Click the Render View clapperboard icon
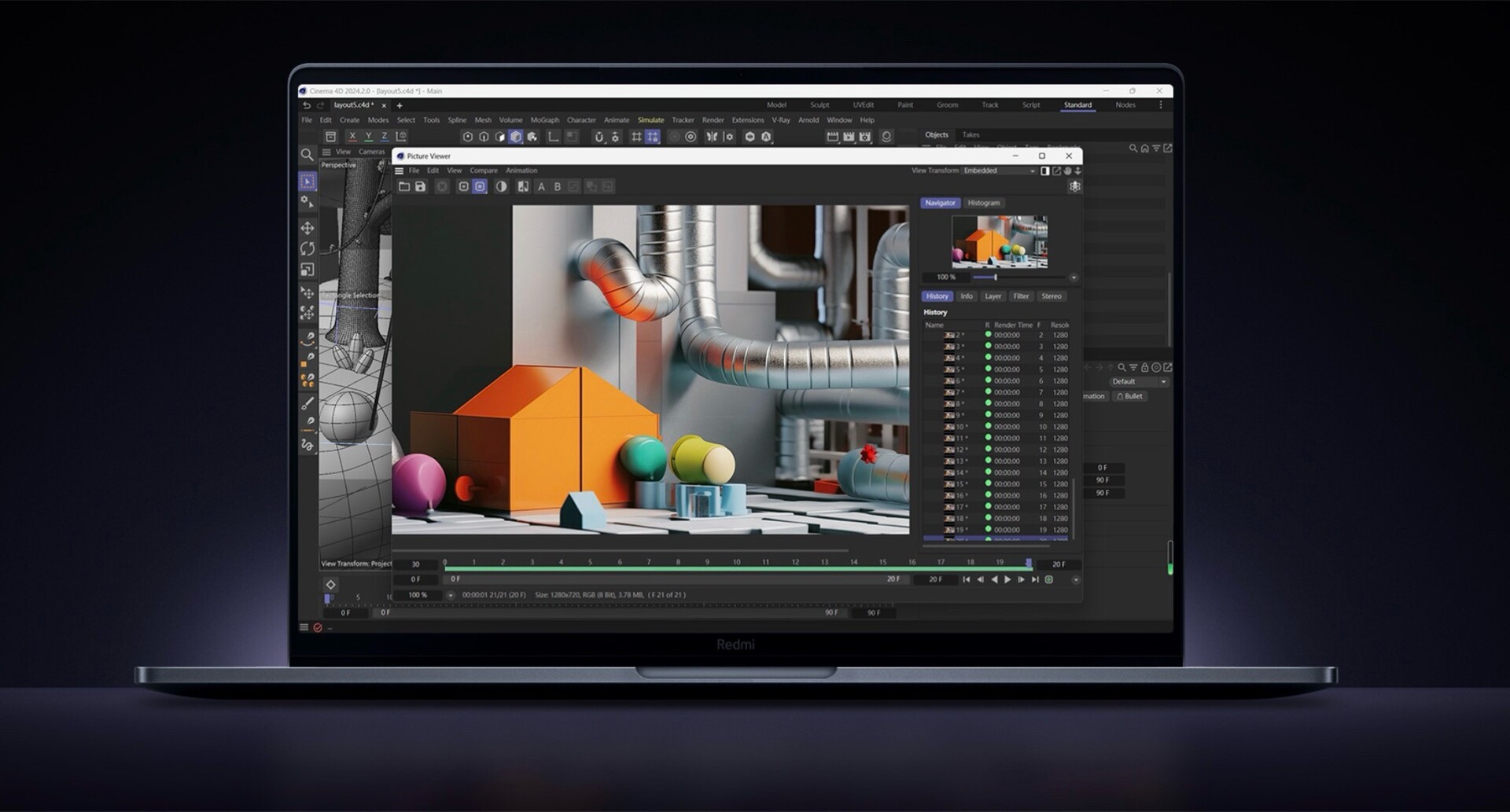Image resolution: width=1510 pixels, height=812 pixels. pos(832,137)
